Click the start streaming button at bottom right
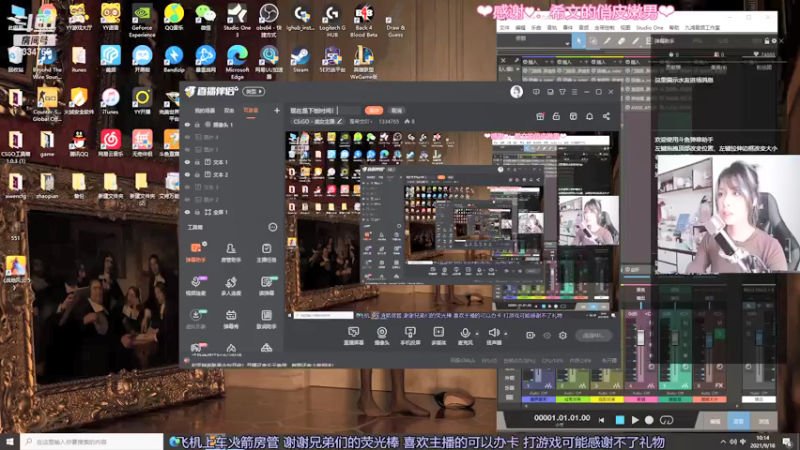 click(593, 335)
